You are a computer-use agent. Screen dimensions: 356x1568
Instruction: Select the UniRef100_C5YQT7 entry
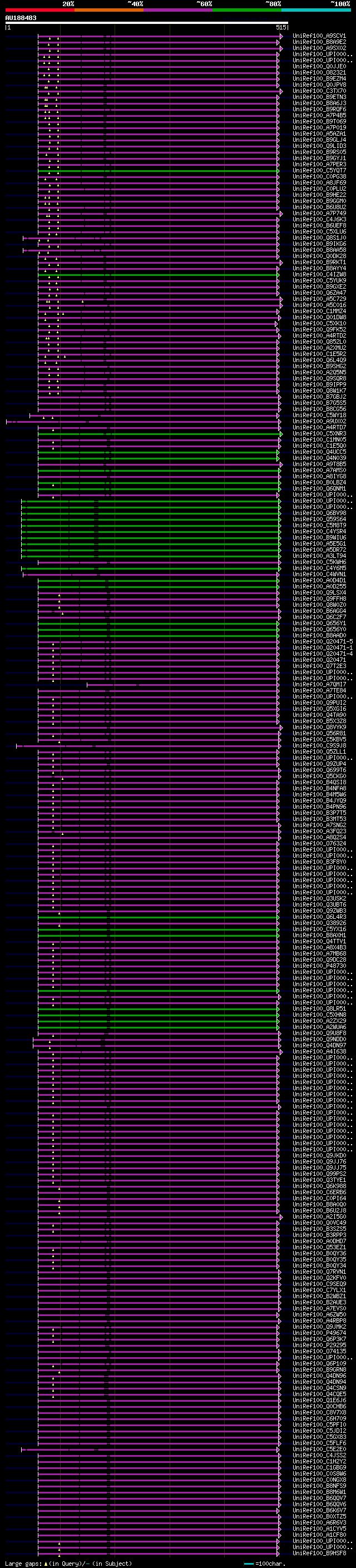click(319, 170)
